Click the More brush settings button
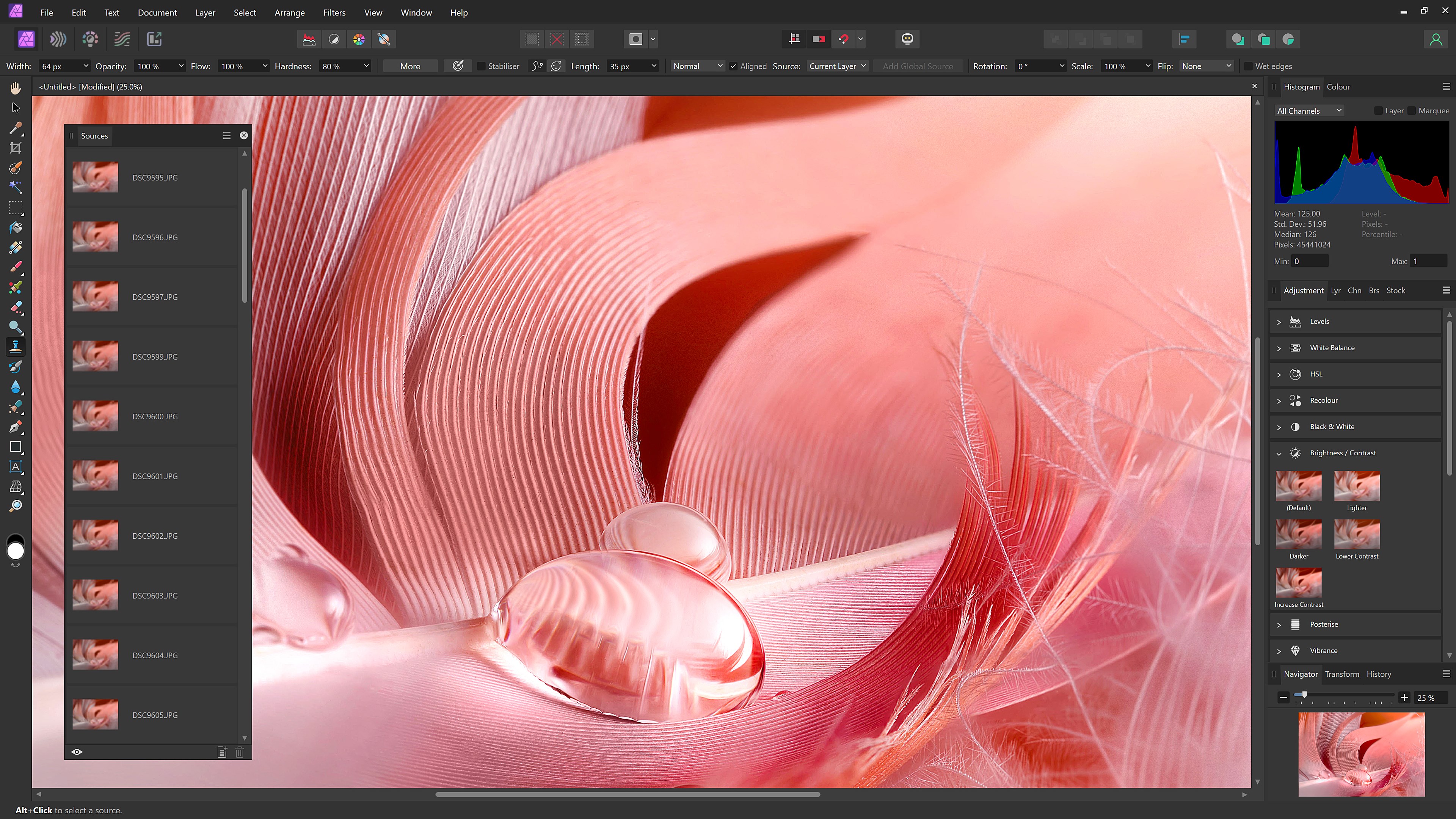Image resolution: width=1456 pixels, height=819 pixels. [x=410, y=66]
